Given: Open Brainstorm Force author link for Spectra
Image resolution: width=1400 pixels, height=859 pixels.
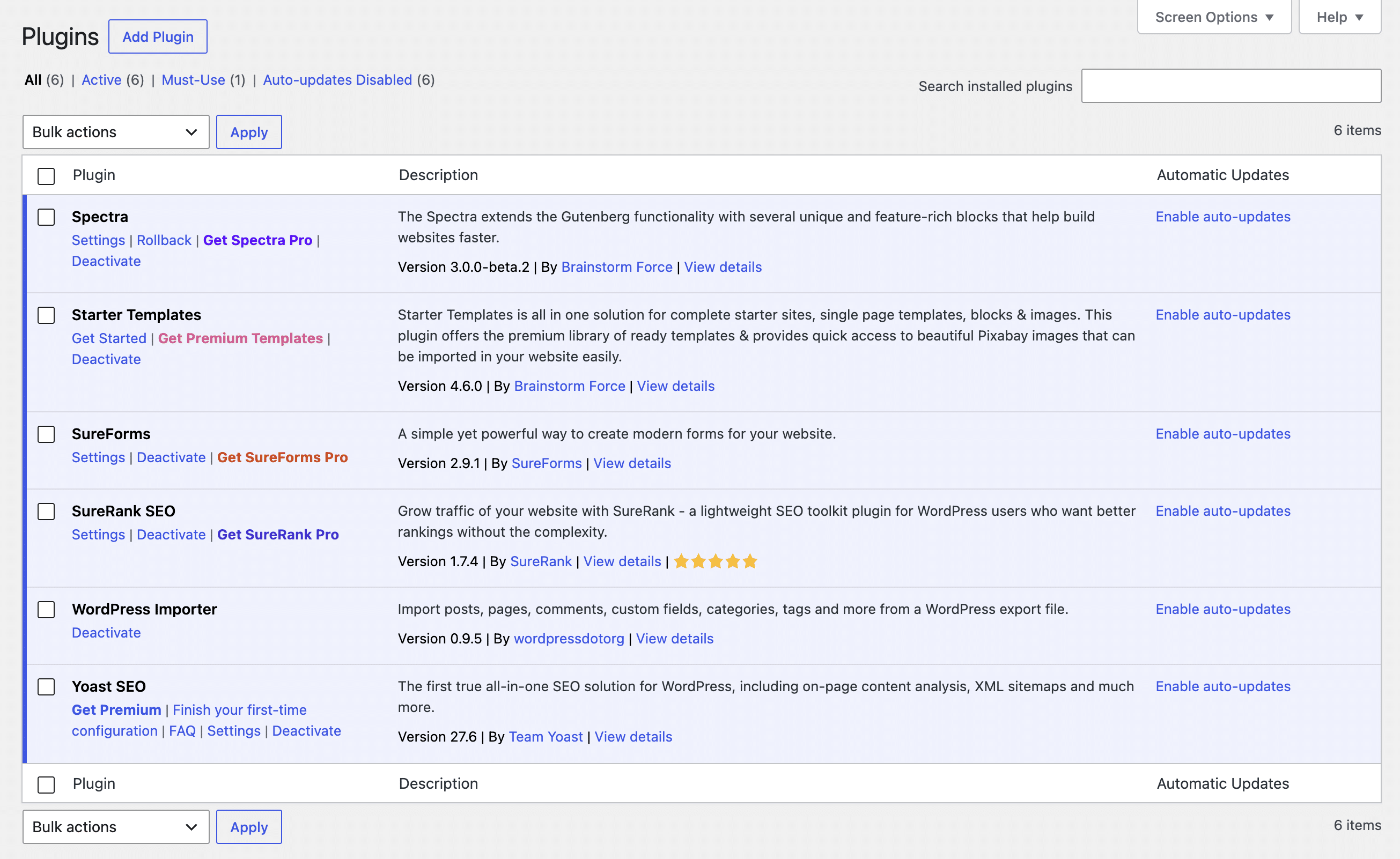Looking at the screenshot, I should coord(617,268).
